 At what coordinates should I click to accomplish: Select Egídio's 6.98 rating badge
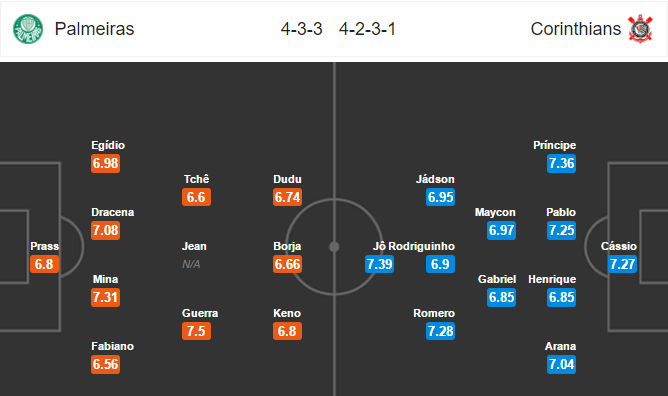(x=105, y=163)
